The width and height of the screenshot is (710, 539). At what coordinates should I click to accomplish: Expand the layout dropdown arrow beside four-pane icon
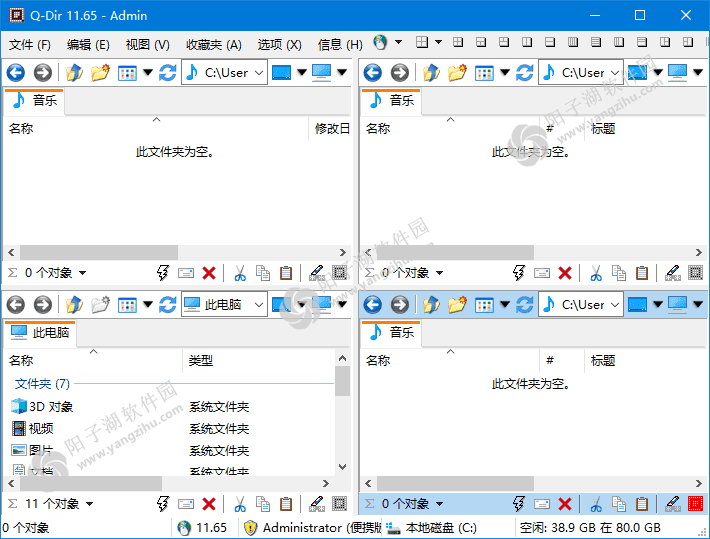[438, 42]
